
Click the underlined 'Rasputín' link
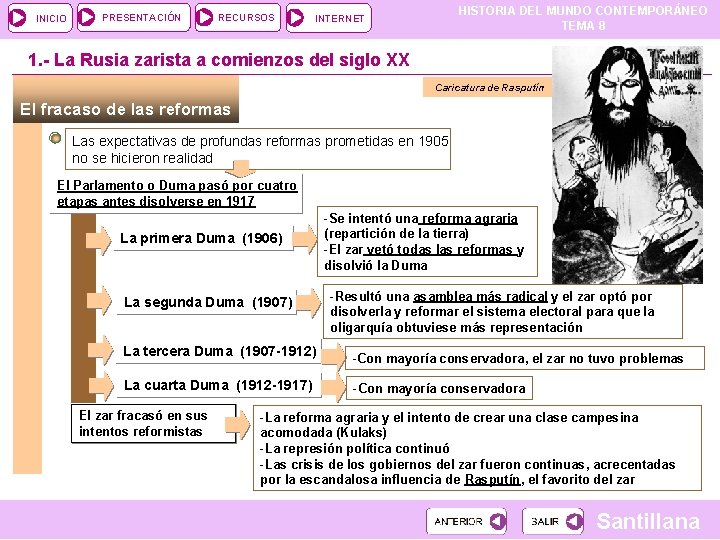(492, 479)
